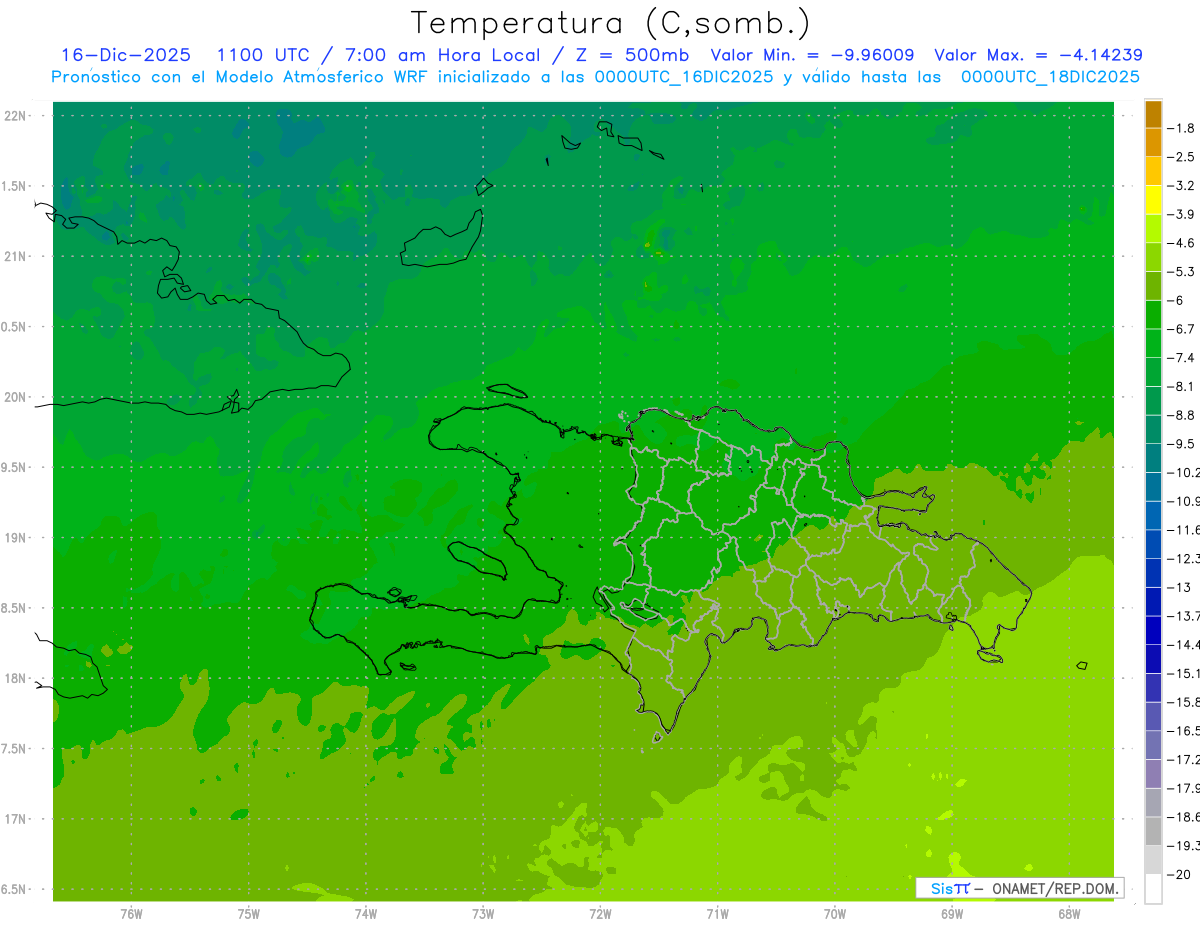Click the '74W' longitude label

366,914
